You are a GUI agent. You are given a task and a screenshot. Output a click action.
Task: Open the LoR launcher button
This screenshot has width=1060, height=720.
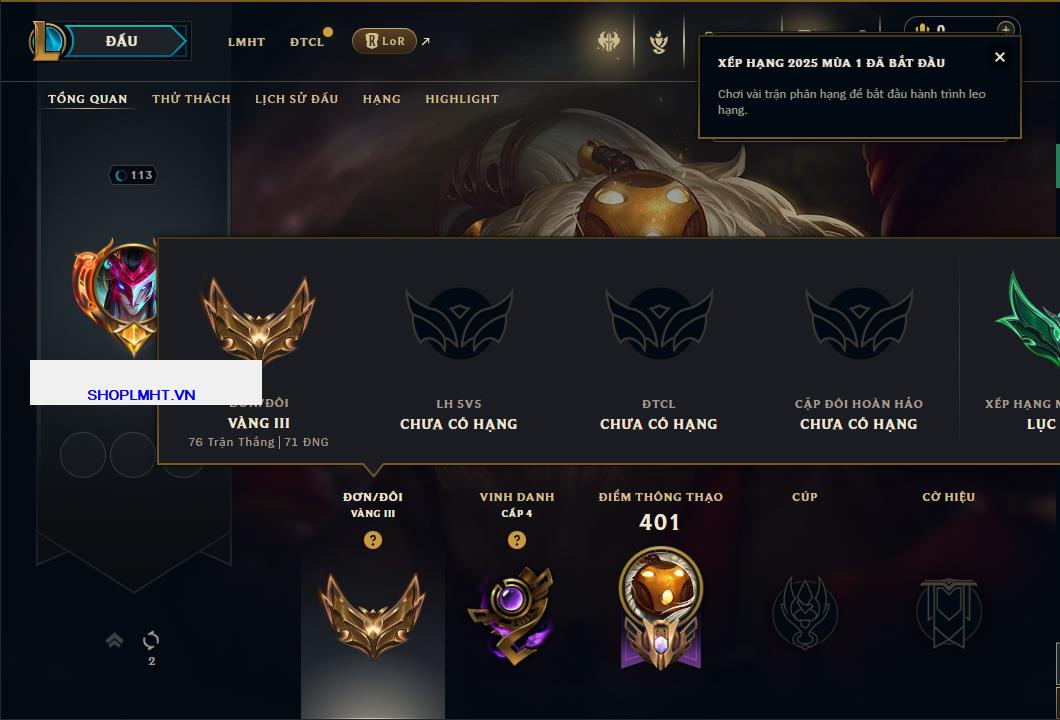pyautogui.click(x=384, y=41)
